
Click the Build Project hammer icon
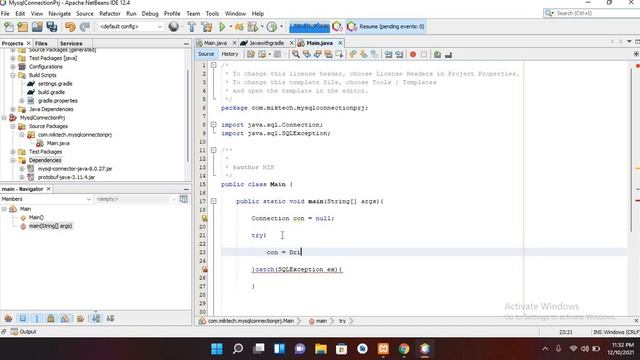191,27
